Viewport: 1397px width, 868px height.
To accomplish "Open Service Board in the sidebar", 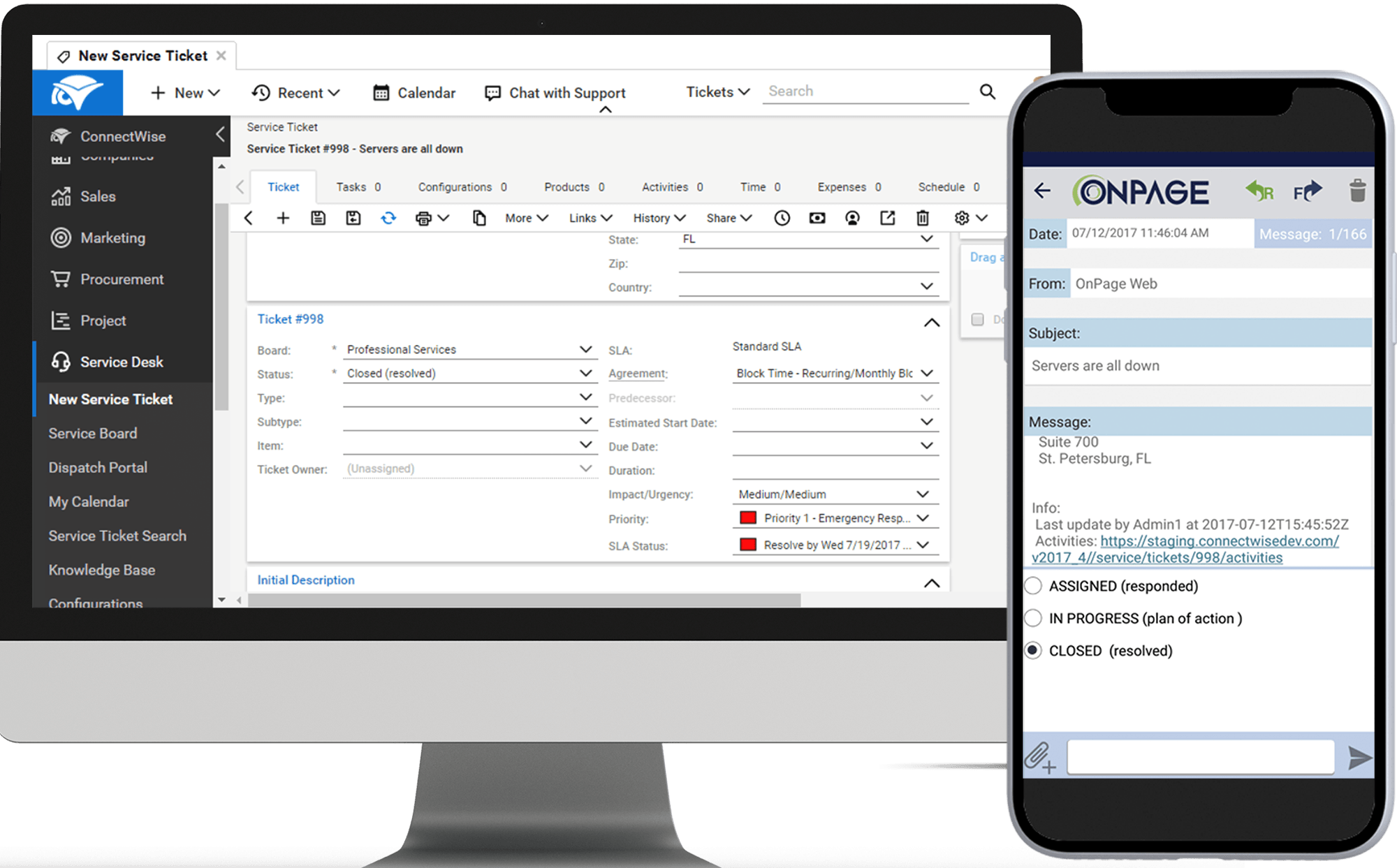I will point(93,433).
